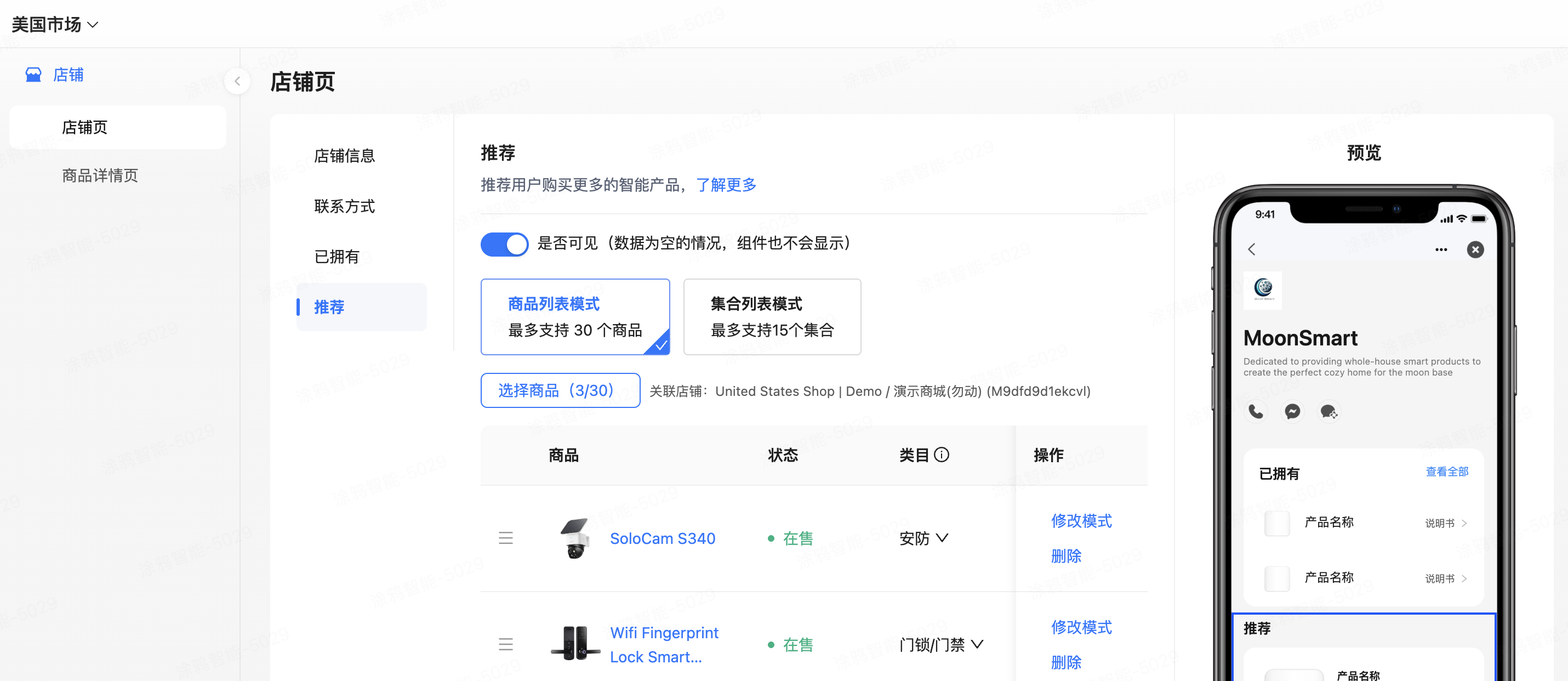The height and width of the screenshot is (681, 1568).
Task: Click the back arrow in the phone preview
Action: (x=1252, y=249)
